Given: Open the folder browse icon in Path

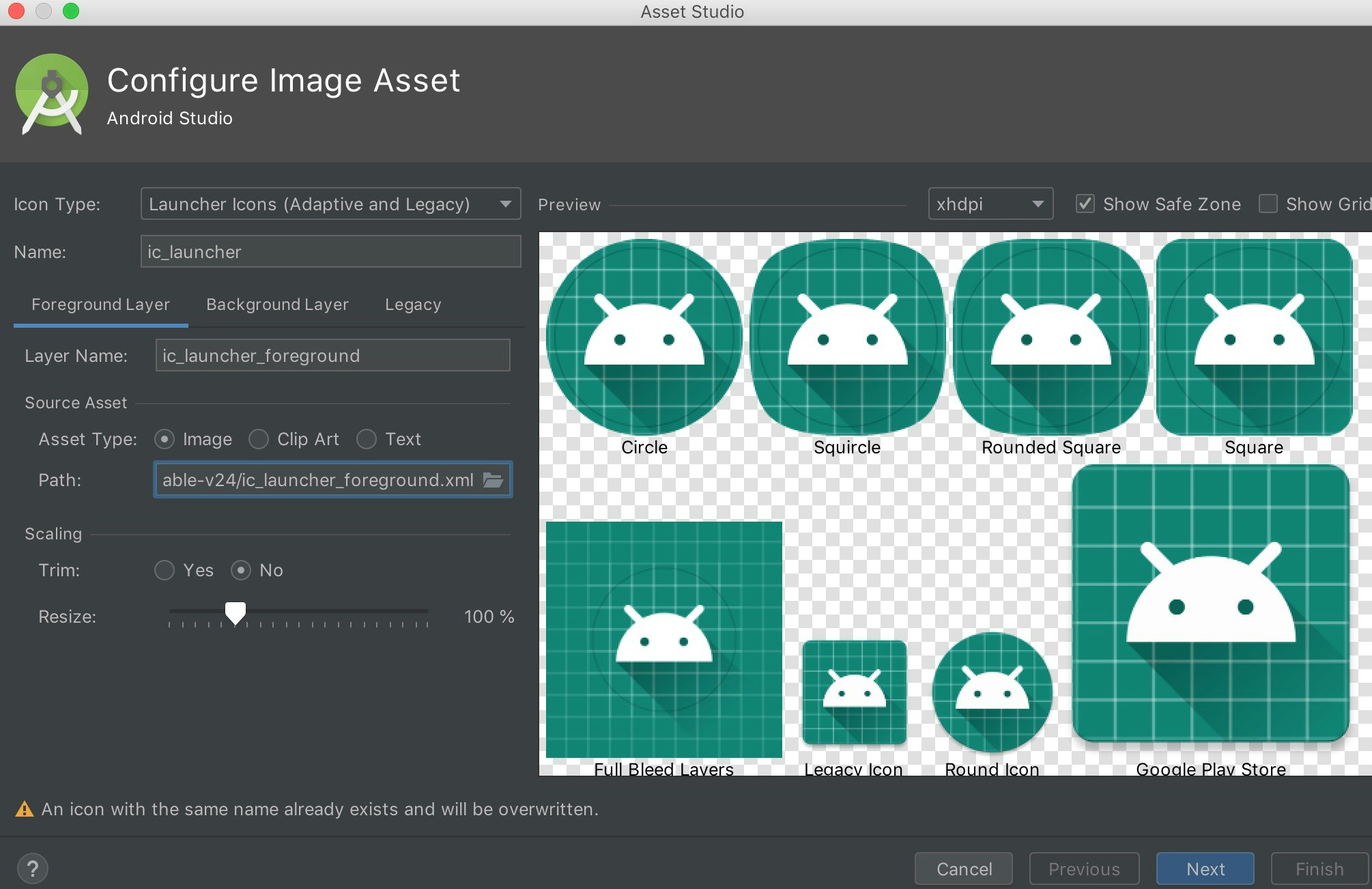Looking at the screenshot, I should pyautogui.click(x=493, y=480).
